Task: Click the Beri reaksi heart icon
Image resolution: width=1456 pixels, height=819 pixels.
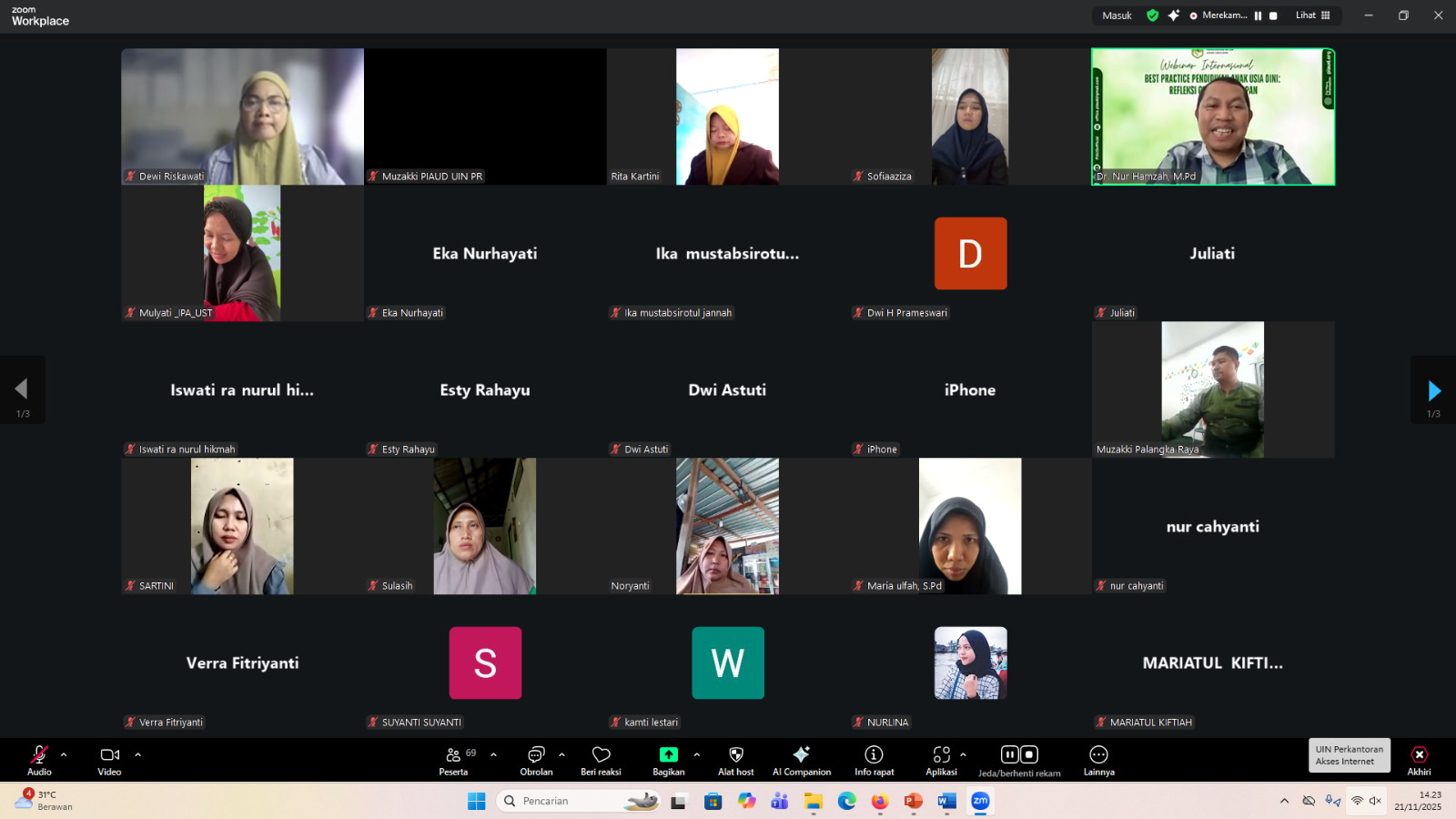Action: [601, 759]
